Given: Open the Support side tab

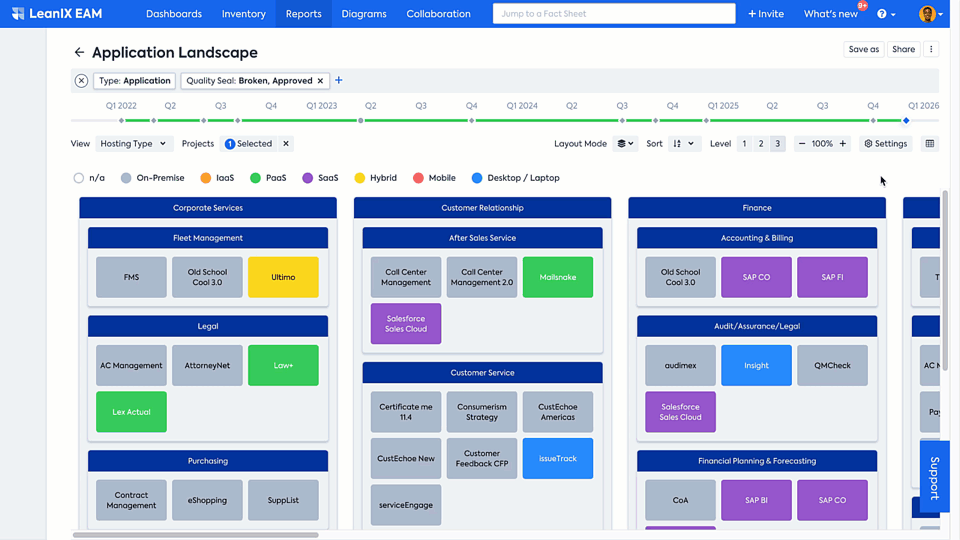Looking at the screenshot, I should click(934, 477).
